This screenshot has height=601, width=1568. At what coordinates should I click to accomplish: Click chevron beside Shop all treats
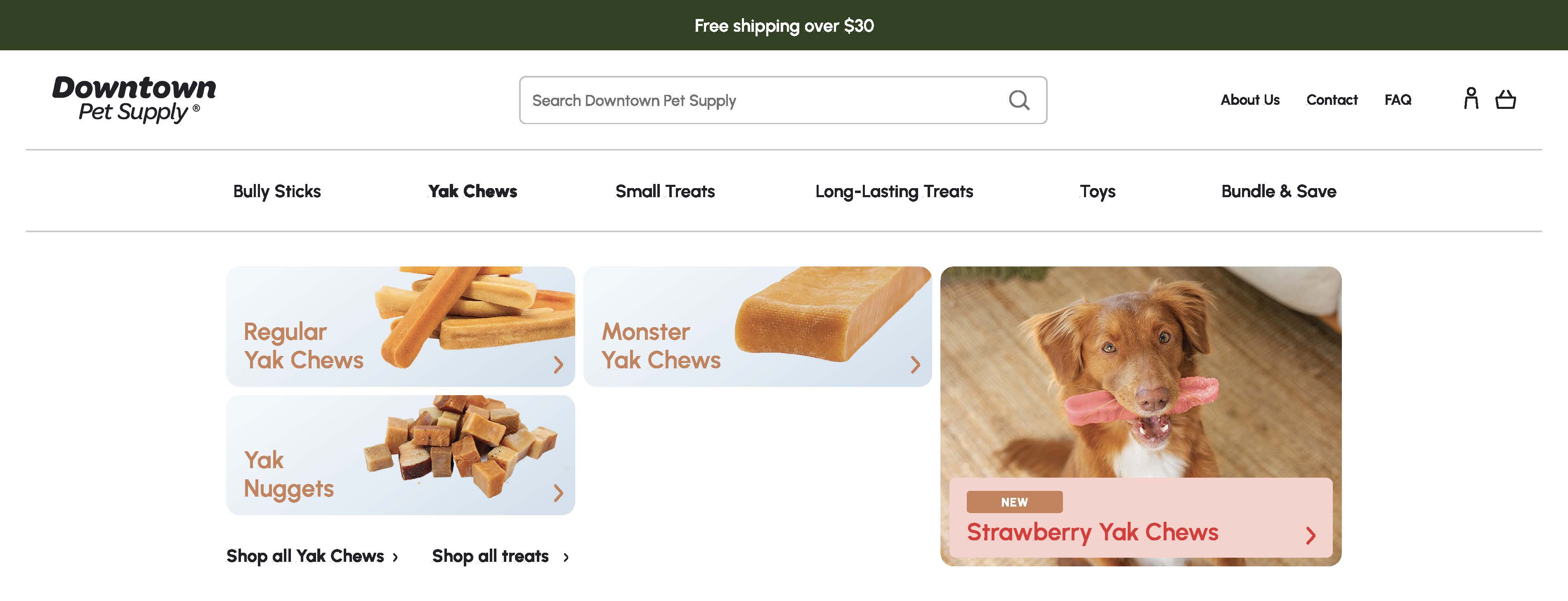[566, 557]
